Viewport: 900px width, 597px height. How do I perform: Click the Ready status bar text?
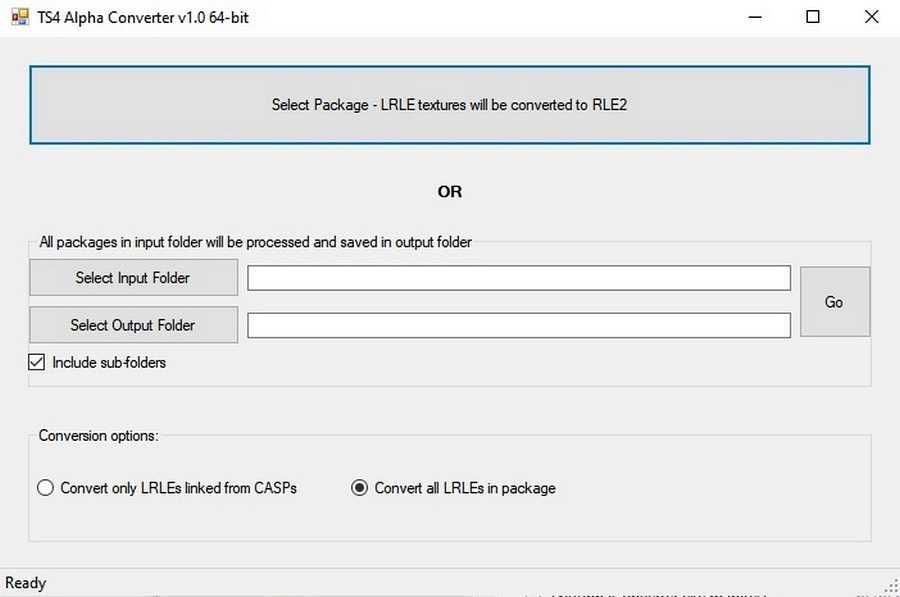pyautogui.click(x=26, y=583)
